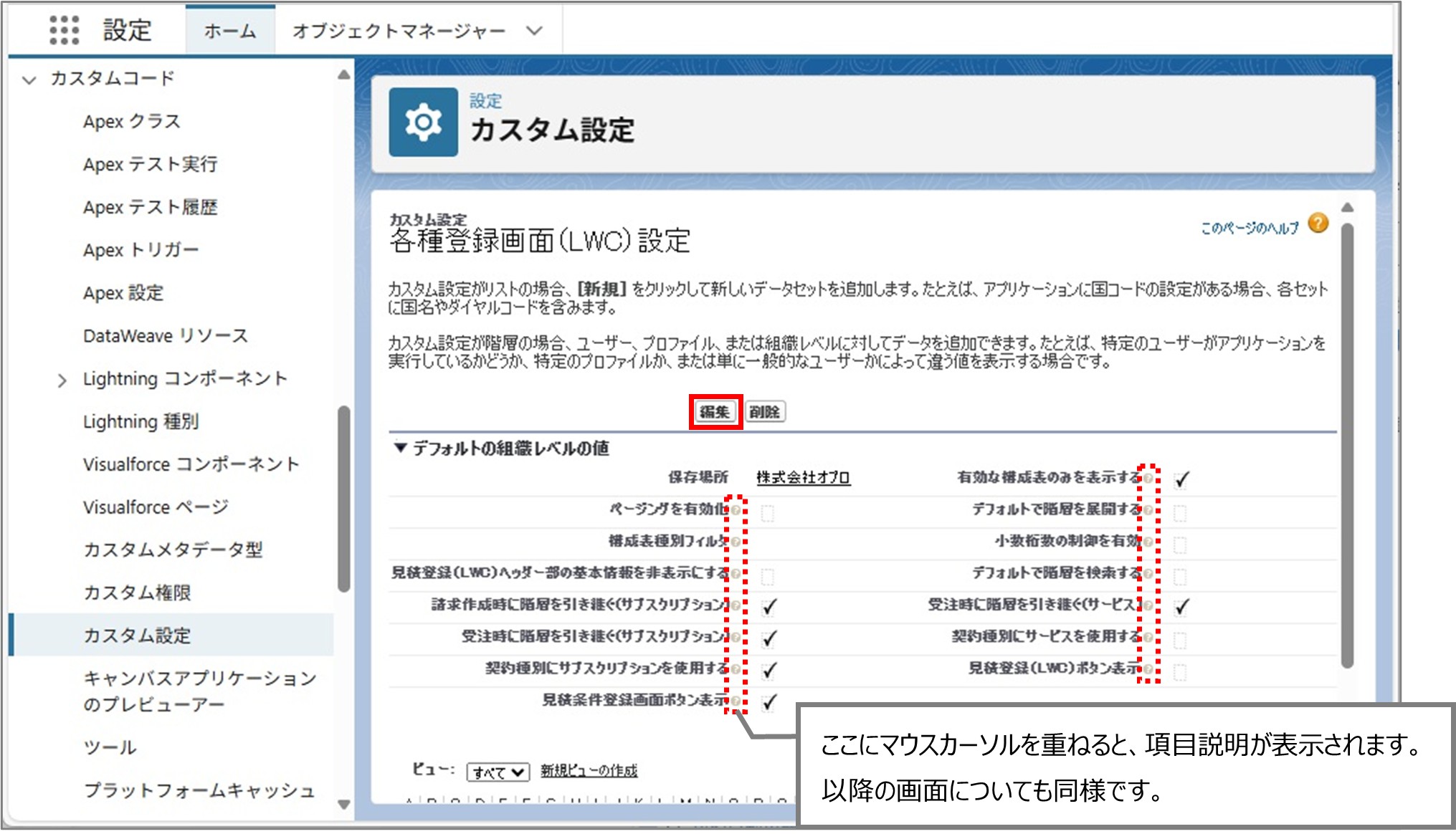The width and height of the screenshot is (1456, 834).
Task: Click the help icon next to 有効な構成表のみを表示する
Action: pyautogui.click(x=1150, y=478)
